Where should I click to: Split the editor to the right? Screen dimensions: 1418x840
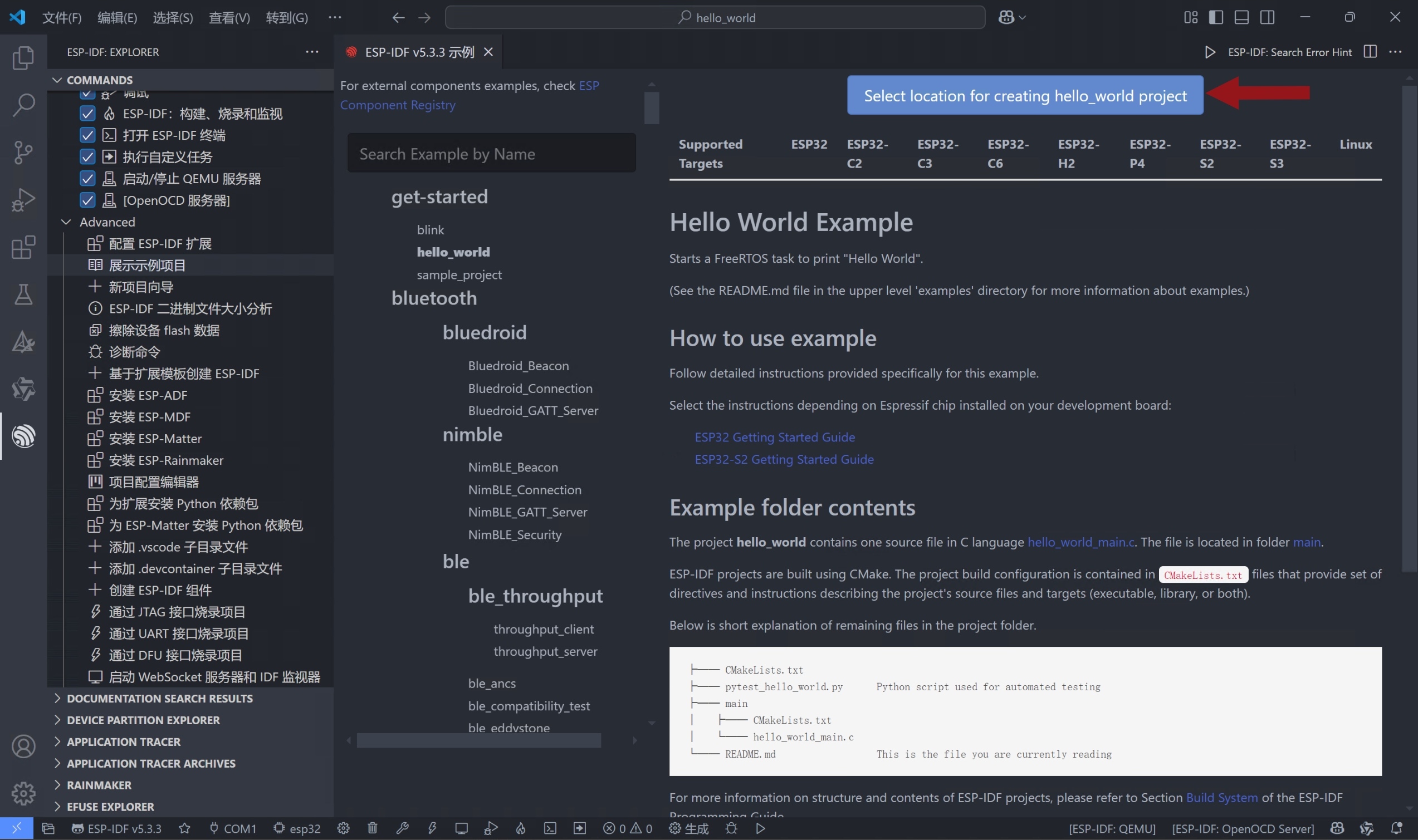[1370, 52]
